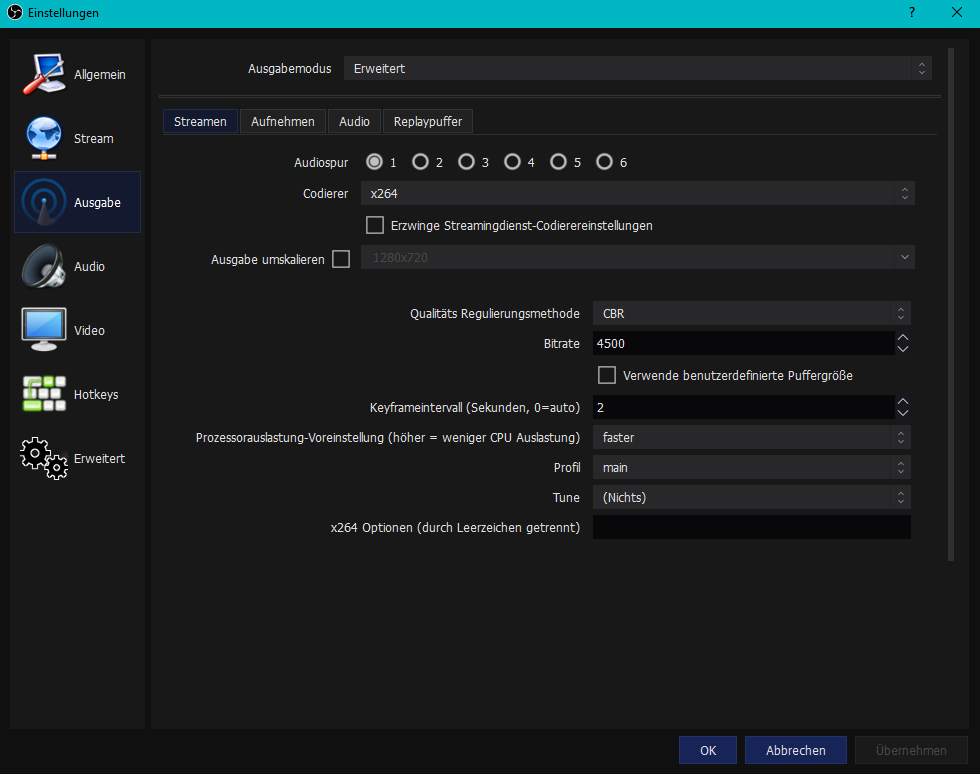This screenshot has height=774, width=980.
Task: Select the Ausgabe broadcast icon
Action: point(44,202)
